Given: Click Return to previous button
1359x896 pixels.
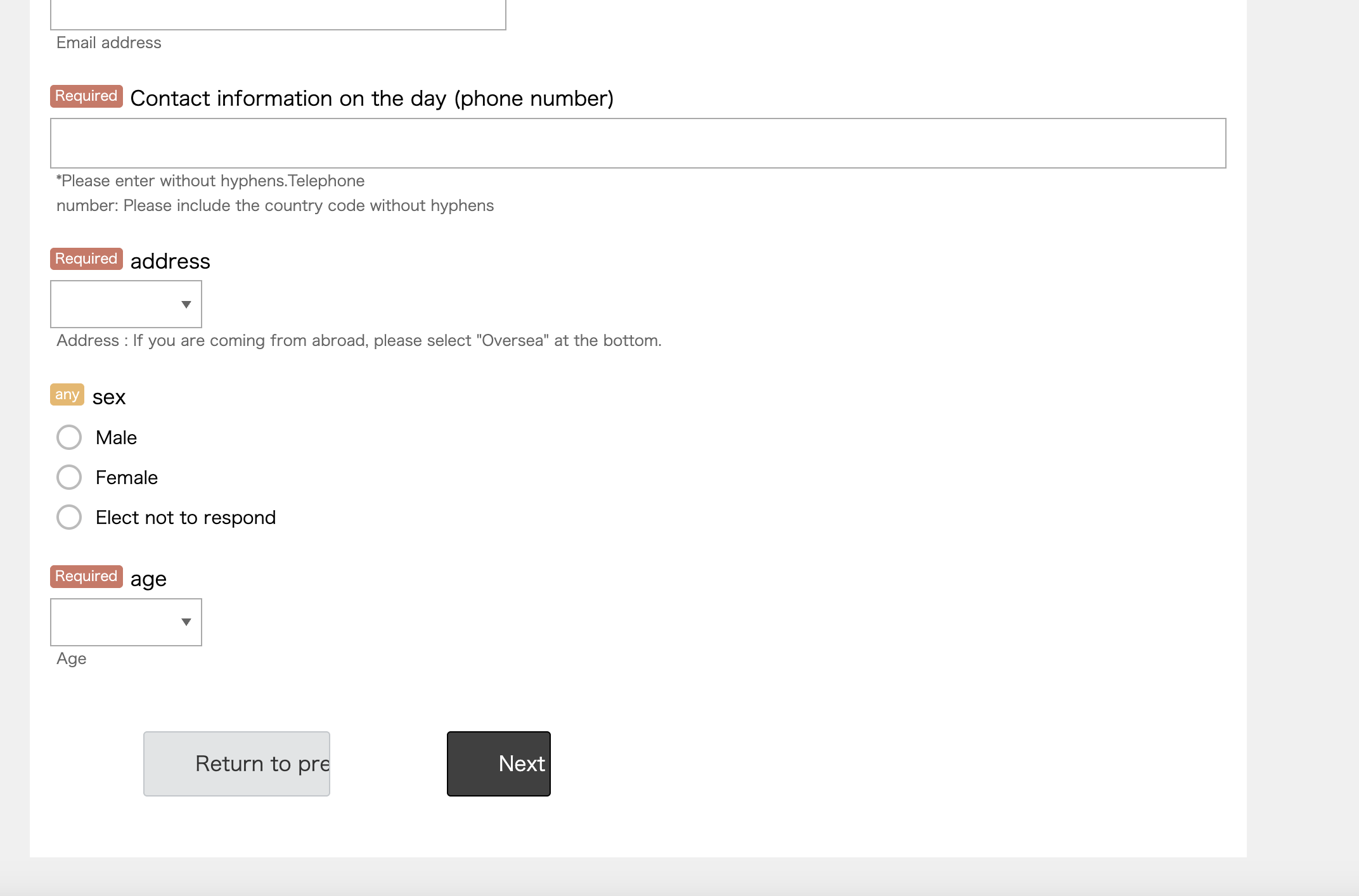Looking at the screenshot, I should tap(236, 764).
